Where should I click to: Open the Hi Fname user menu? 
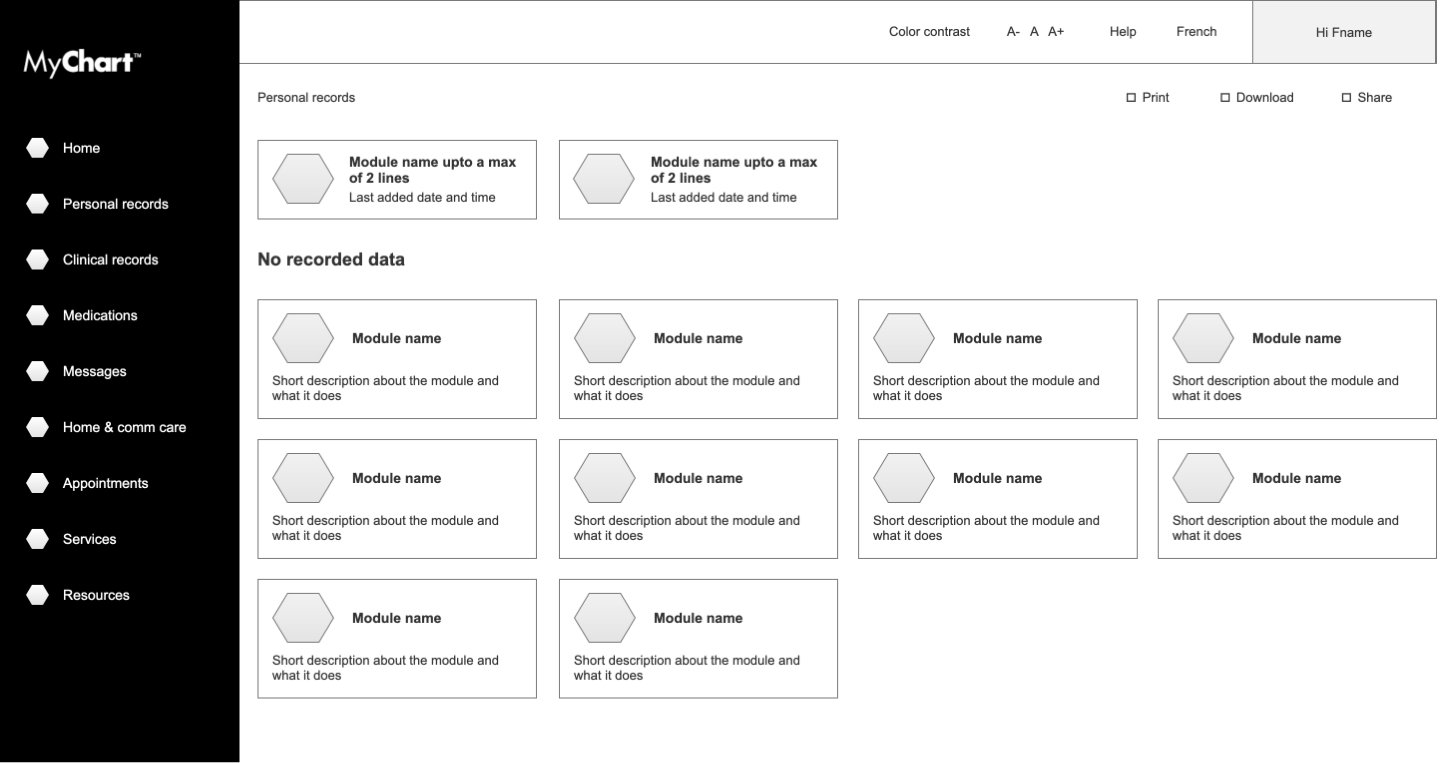(x=1343, y=31)
